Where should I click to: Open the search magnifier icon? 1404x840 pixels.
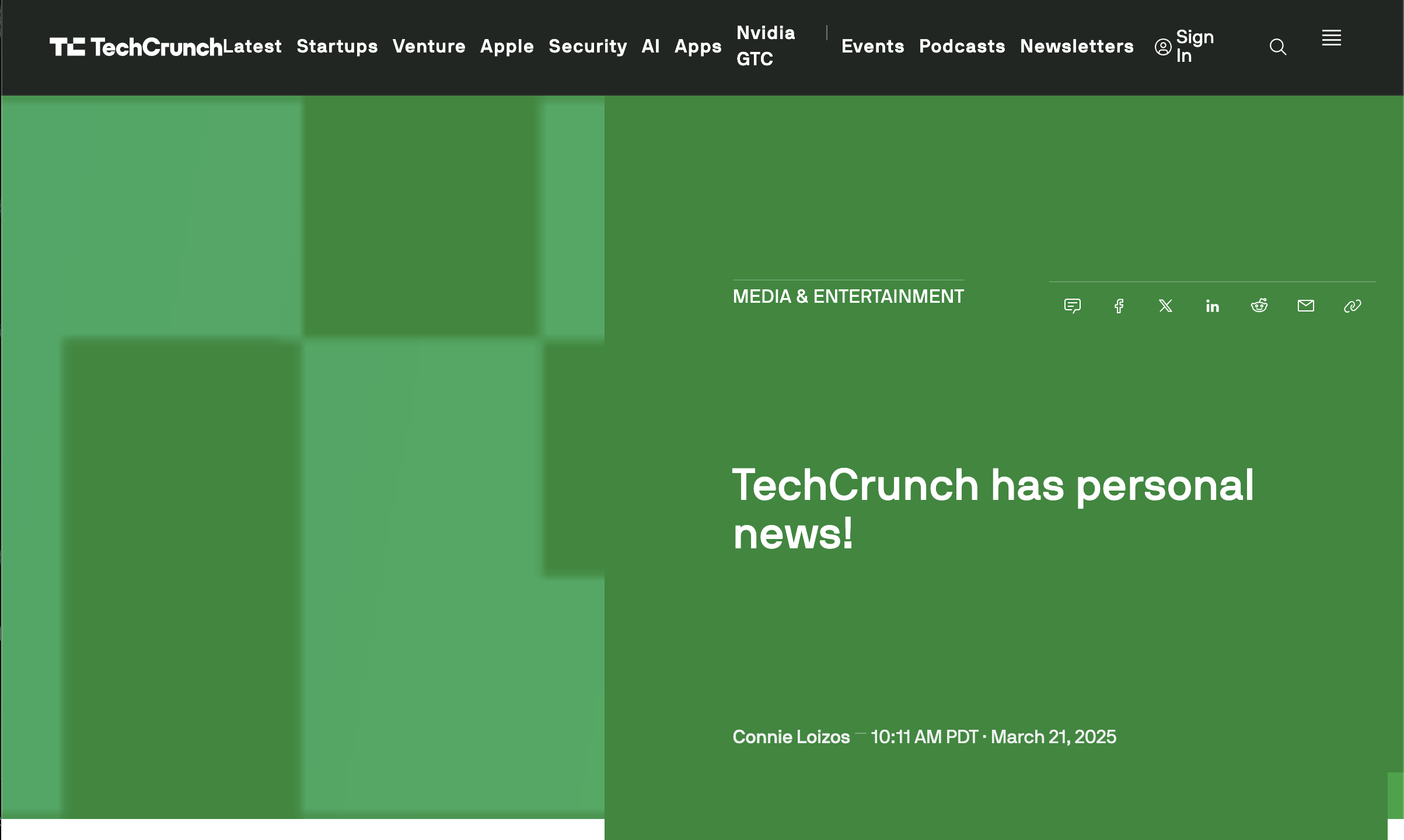1278,47
